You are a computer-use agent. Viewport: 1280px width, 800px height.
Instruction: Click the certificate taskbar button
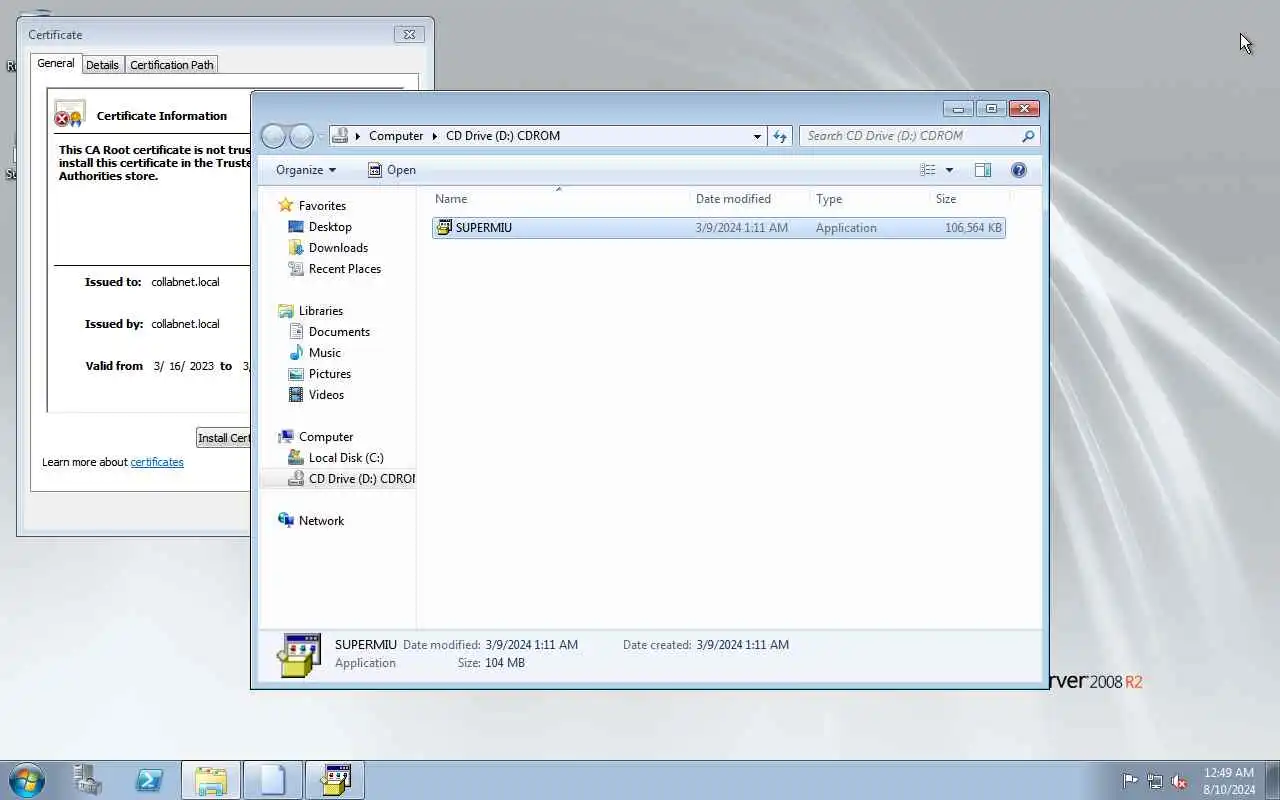click(273, 780)
